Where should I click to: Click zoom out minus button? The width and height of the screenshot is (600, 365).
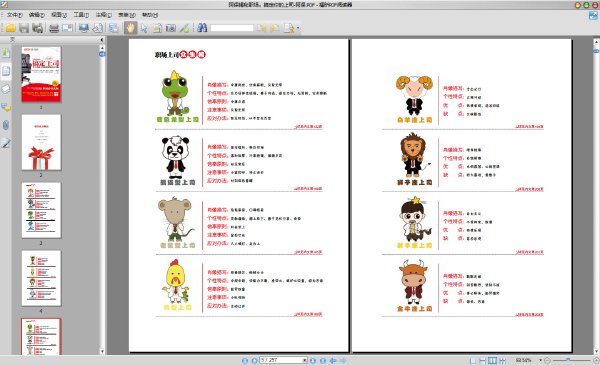coord(547,360)
